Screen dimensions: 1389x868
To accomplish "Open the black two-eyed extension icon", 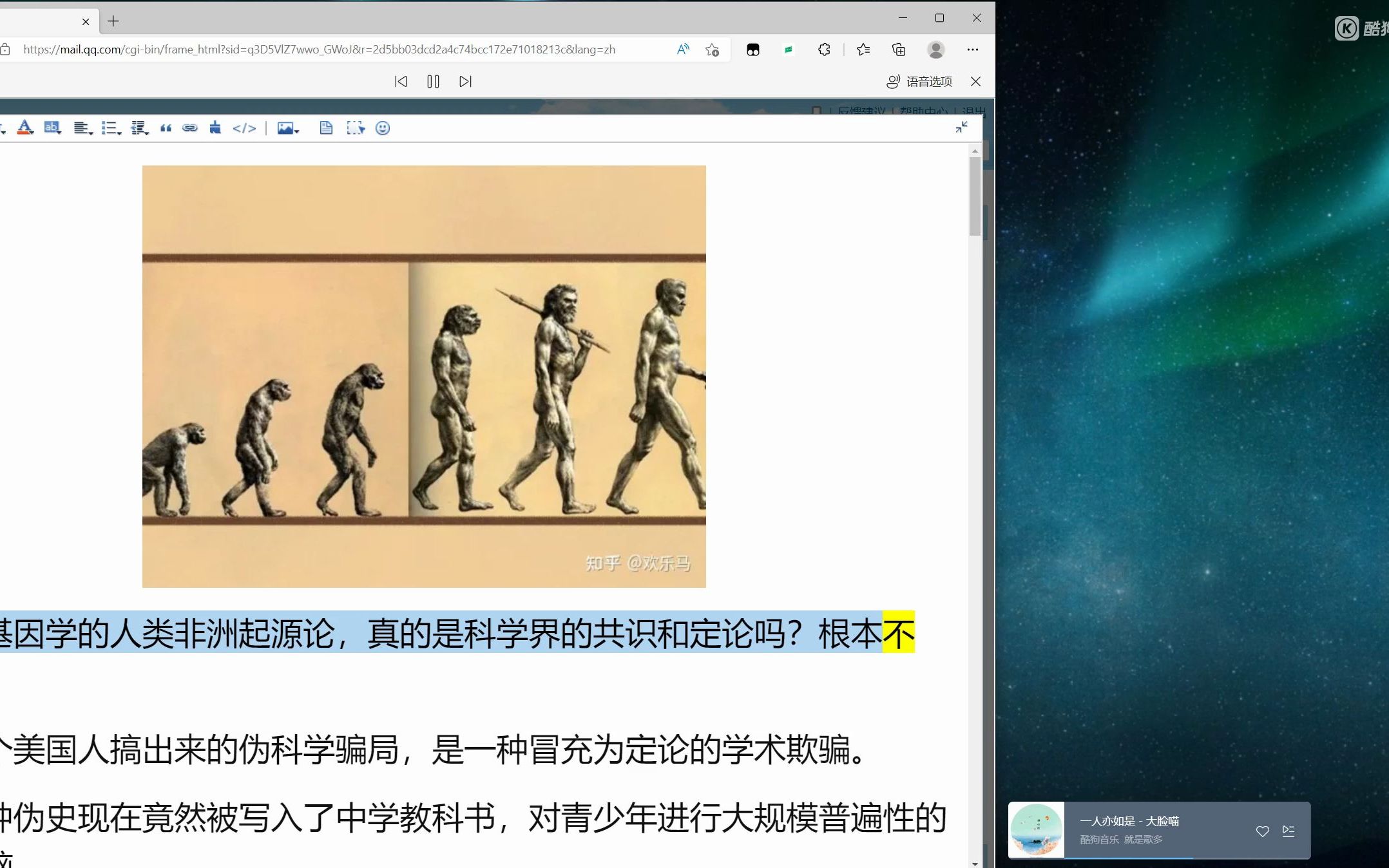I will (x=753, y=50).
